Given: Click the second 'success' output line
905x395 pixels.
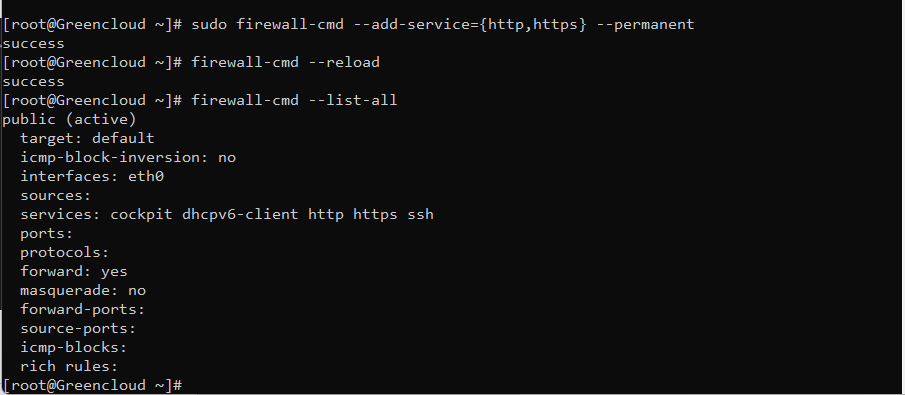Looking at the screenshot, I should [33, 82].
